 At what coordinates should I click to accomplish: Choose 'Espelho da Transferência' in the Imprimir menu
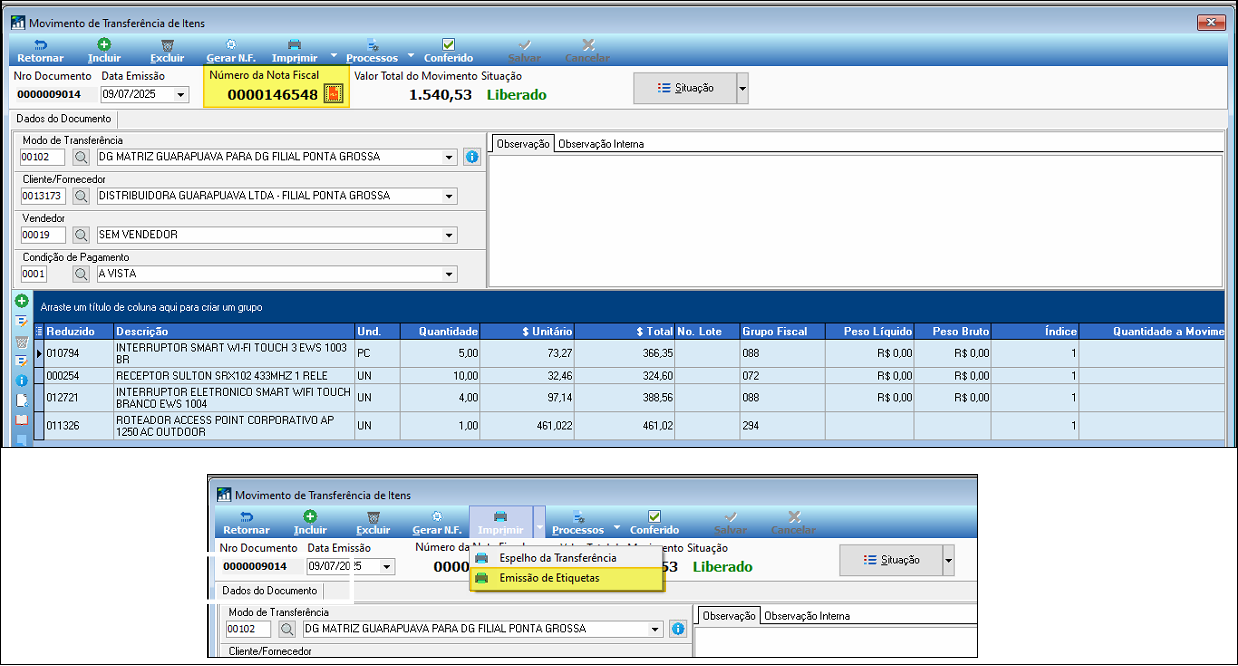click(x=557, y=558)
